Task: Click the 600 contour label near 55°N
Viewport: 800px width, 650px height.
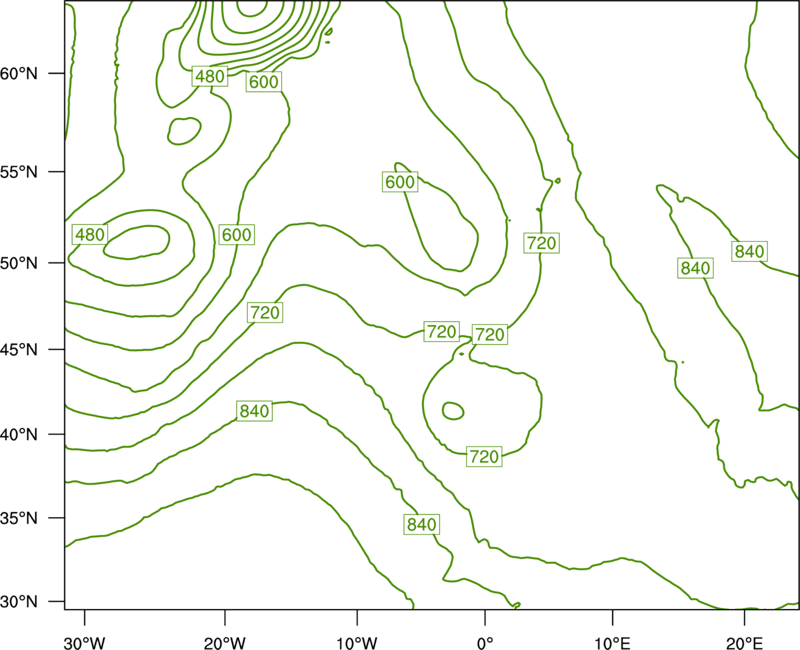Action: 400,182
